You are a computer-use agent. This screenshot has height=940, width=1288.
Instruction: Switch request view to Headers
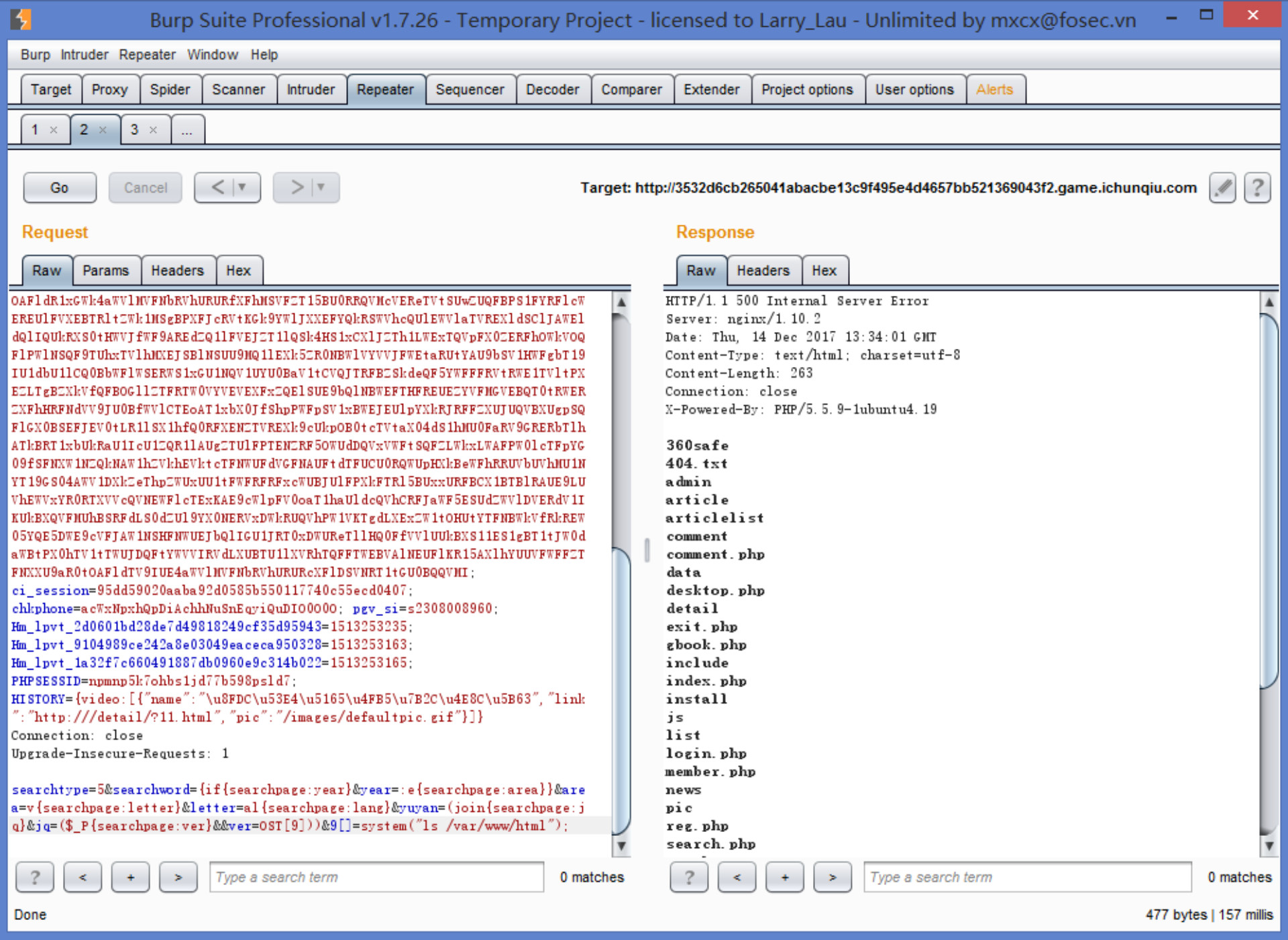pos(178,270)
